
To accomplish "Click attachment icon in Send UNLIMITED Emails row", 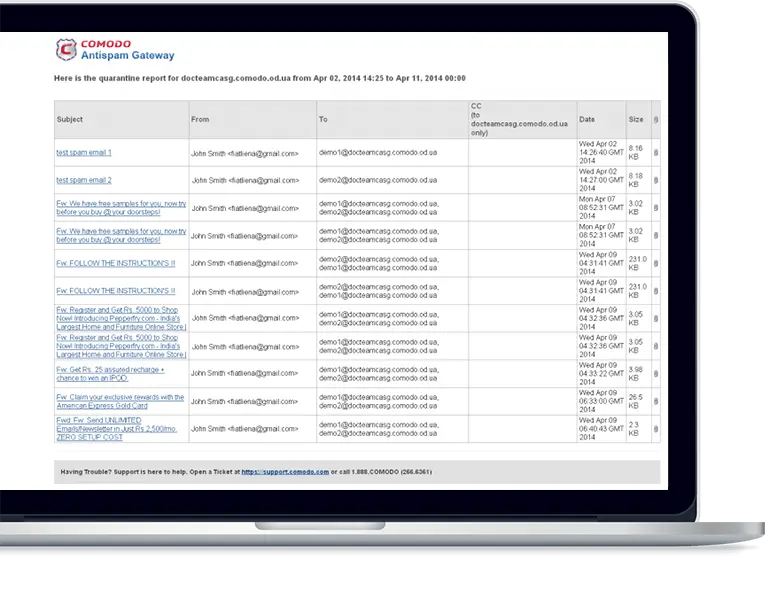I will pos(656,429).
